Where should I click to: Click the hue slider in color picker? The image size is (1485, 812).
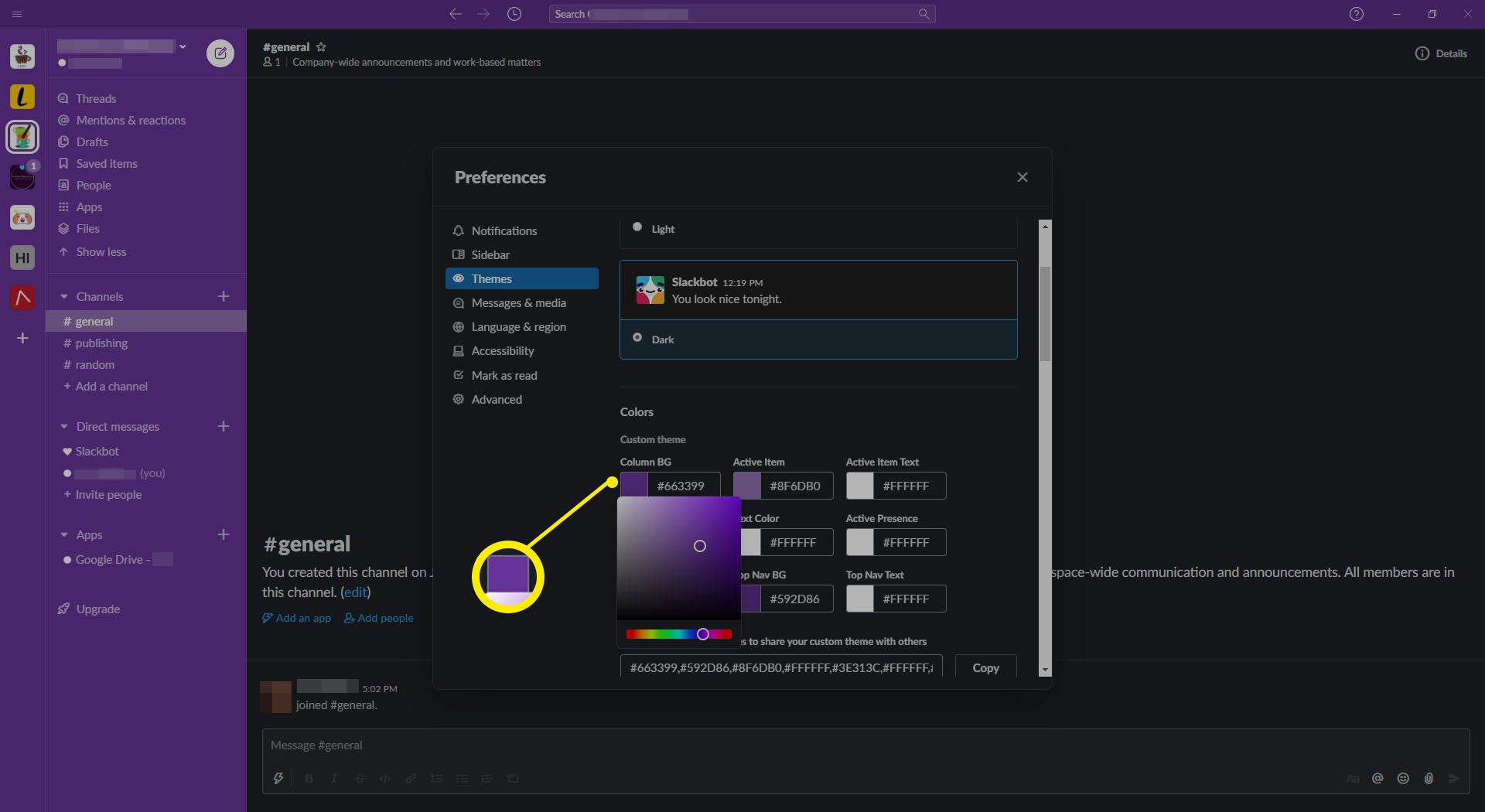click(x=678, y=634)
